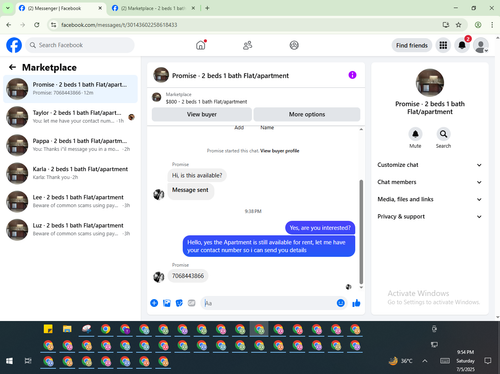Expand the Privacy & support section

click(430, 217)
